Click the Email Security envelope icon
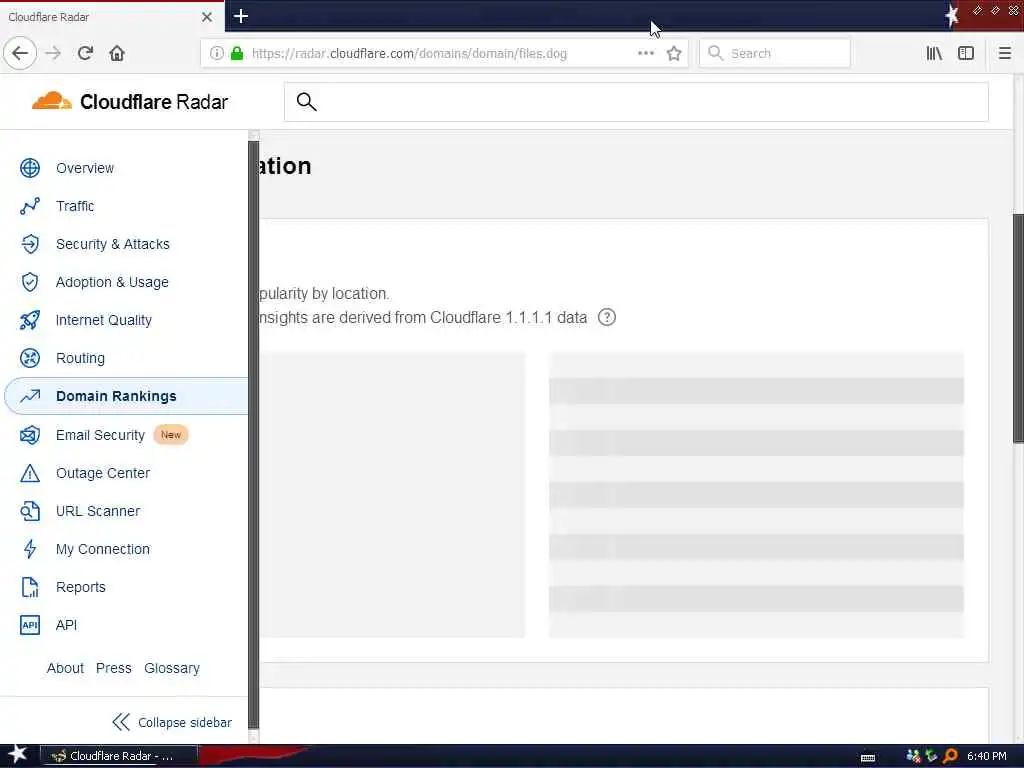 [x=30, y=435]
